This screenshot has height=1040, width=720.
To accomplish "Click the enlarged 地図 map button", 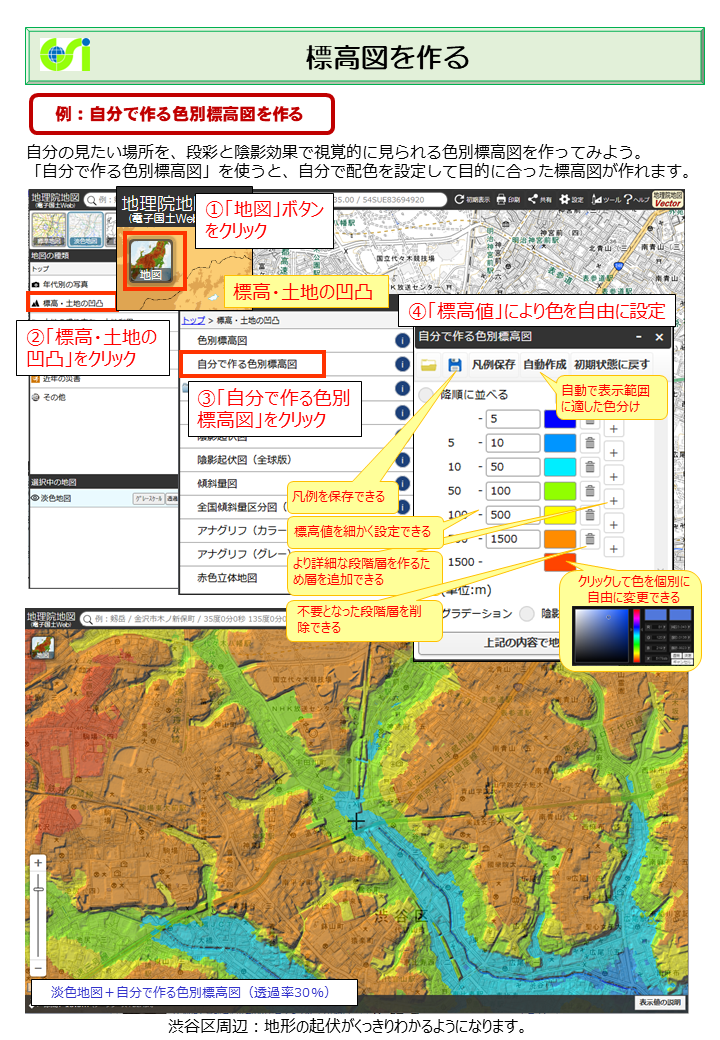I will [151, 261].
